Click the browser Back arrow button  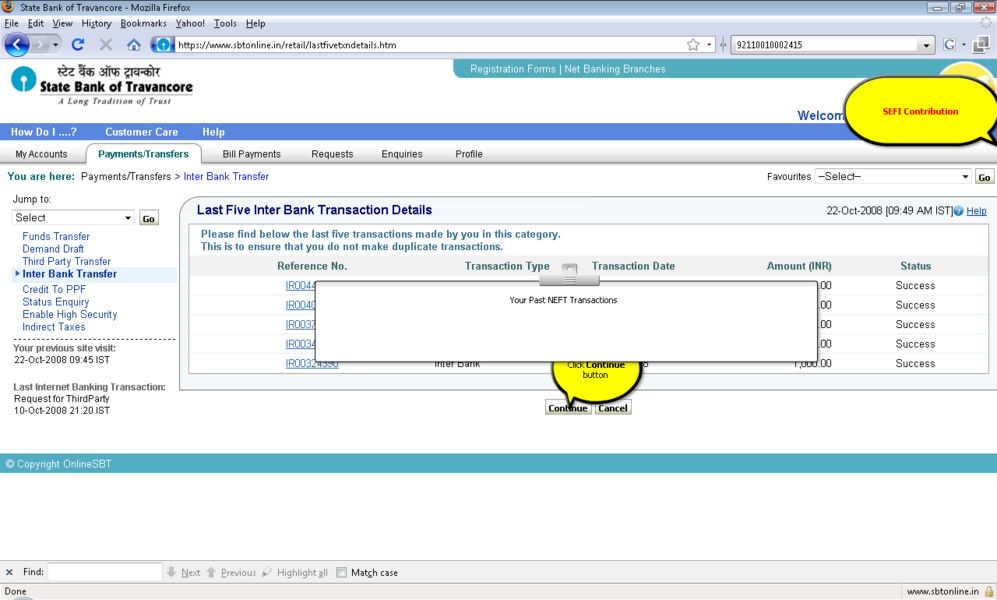click(x=17, y=45)
